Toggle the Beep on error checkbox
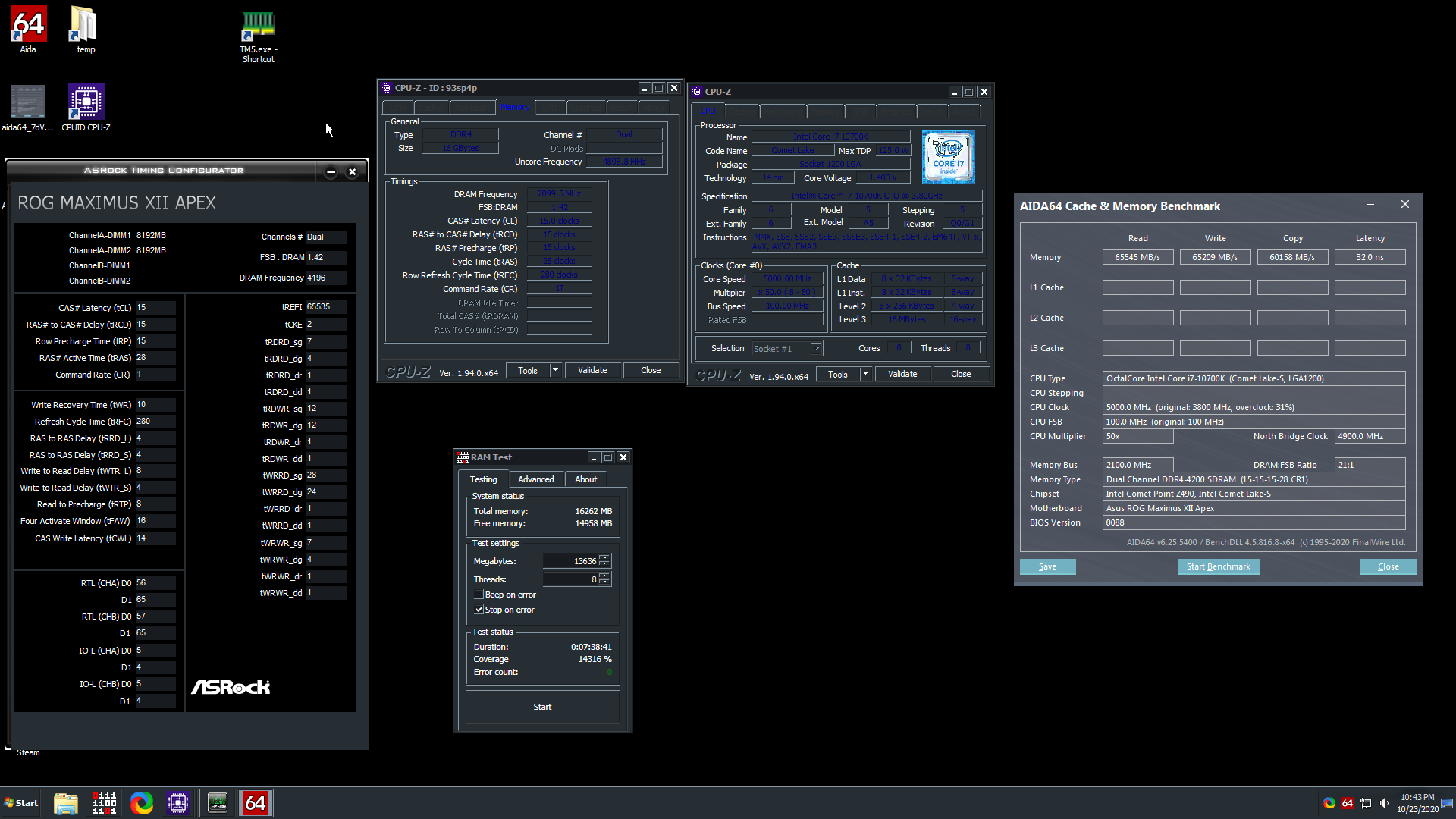 tap(479, 595)
